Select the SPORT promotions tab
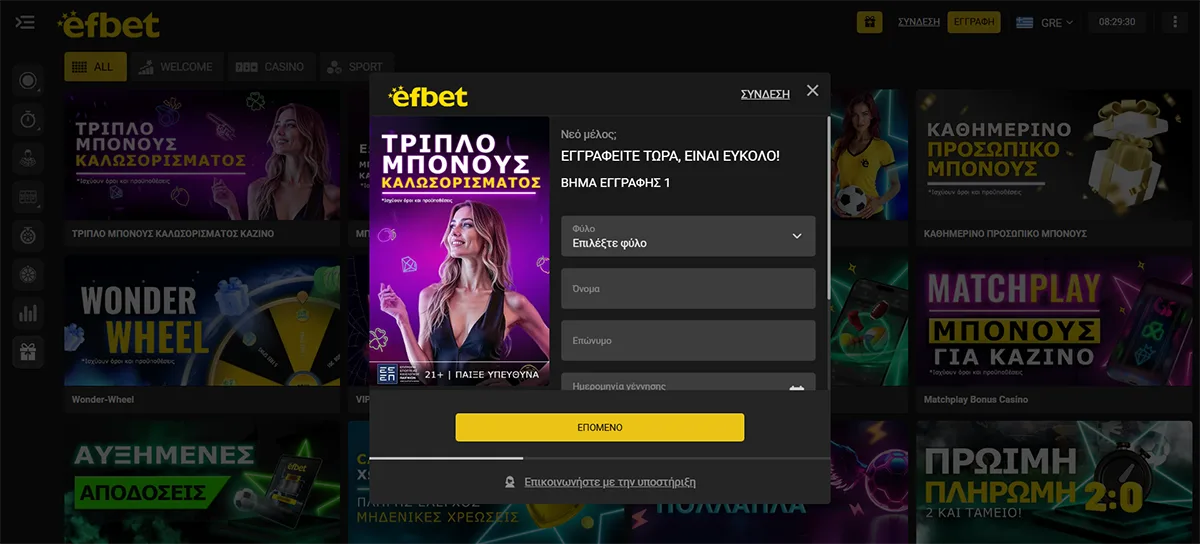 (355, 67)
